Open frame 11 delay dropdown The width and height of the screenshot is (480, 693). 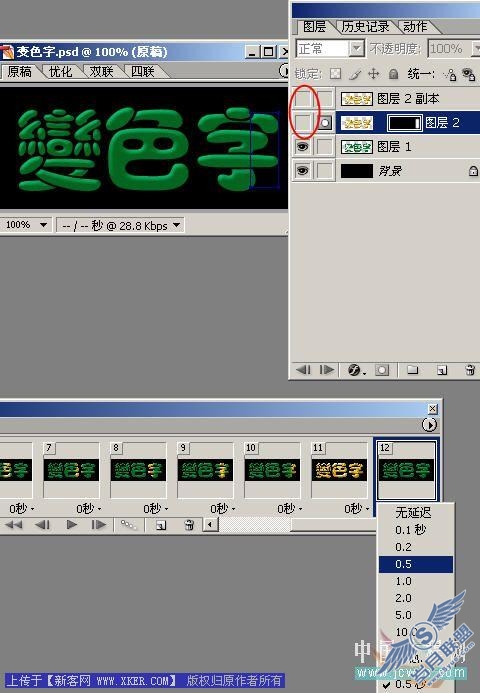click(x=357, y=509)
